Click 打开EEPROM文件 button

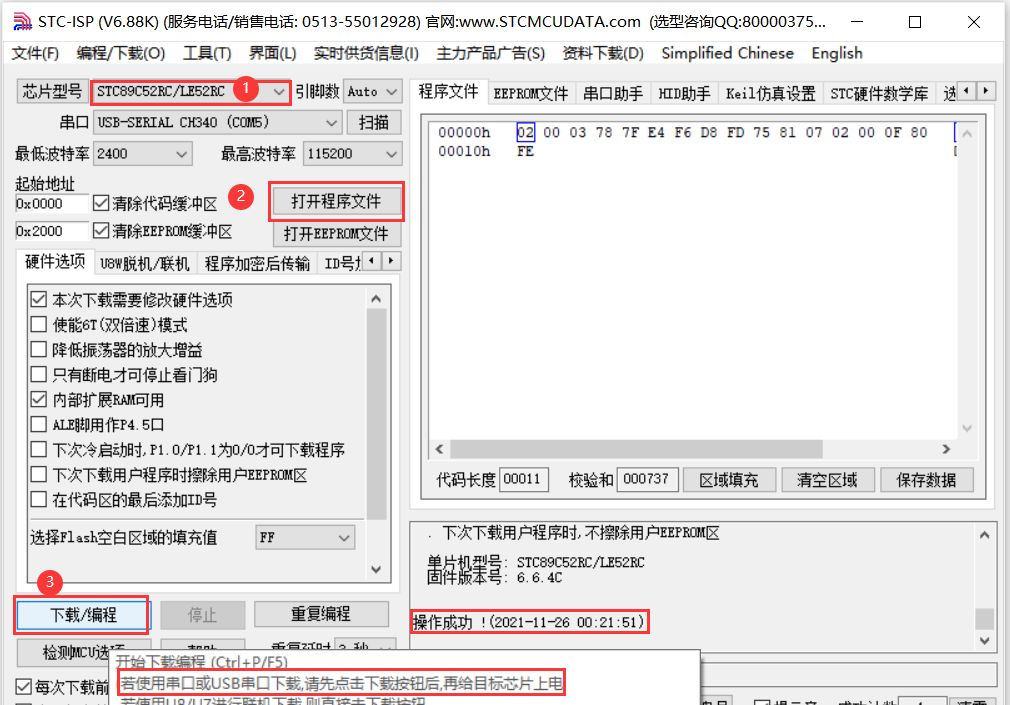[336, 233]
